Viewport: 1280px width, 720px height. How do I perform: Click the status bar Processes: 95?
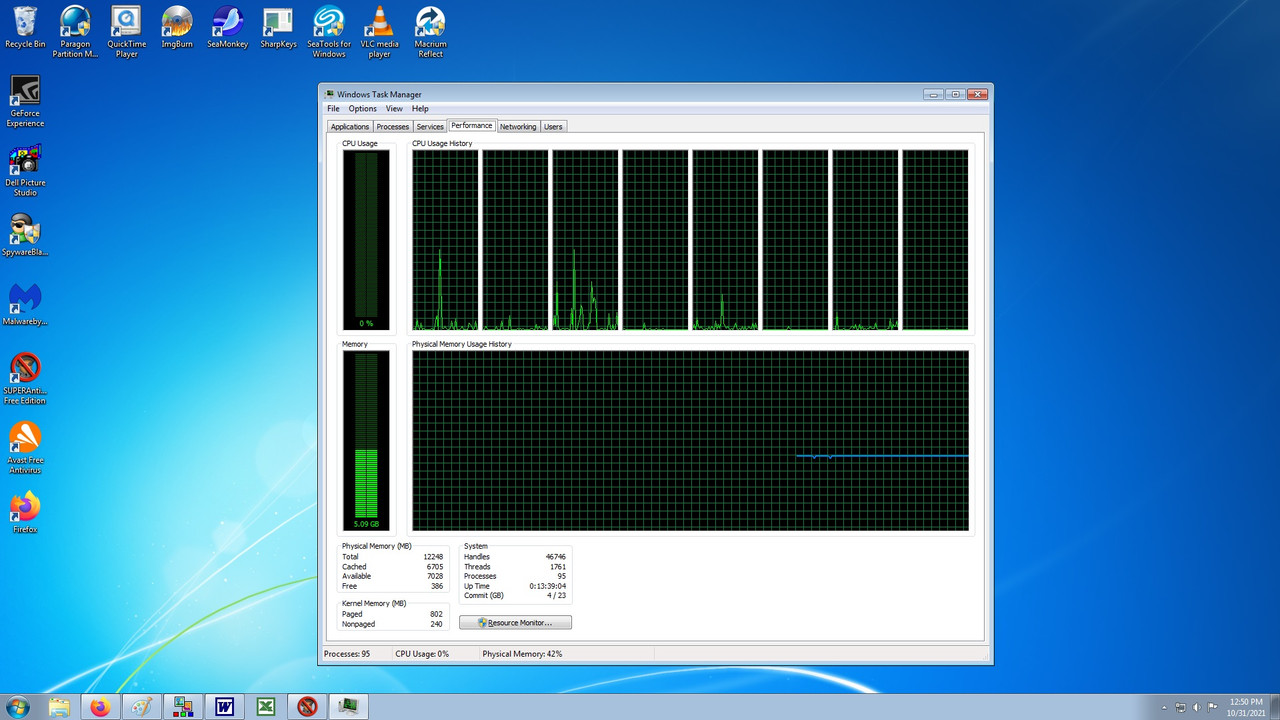click(347, 654)
